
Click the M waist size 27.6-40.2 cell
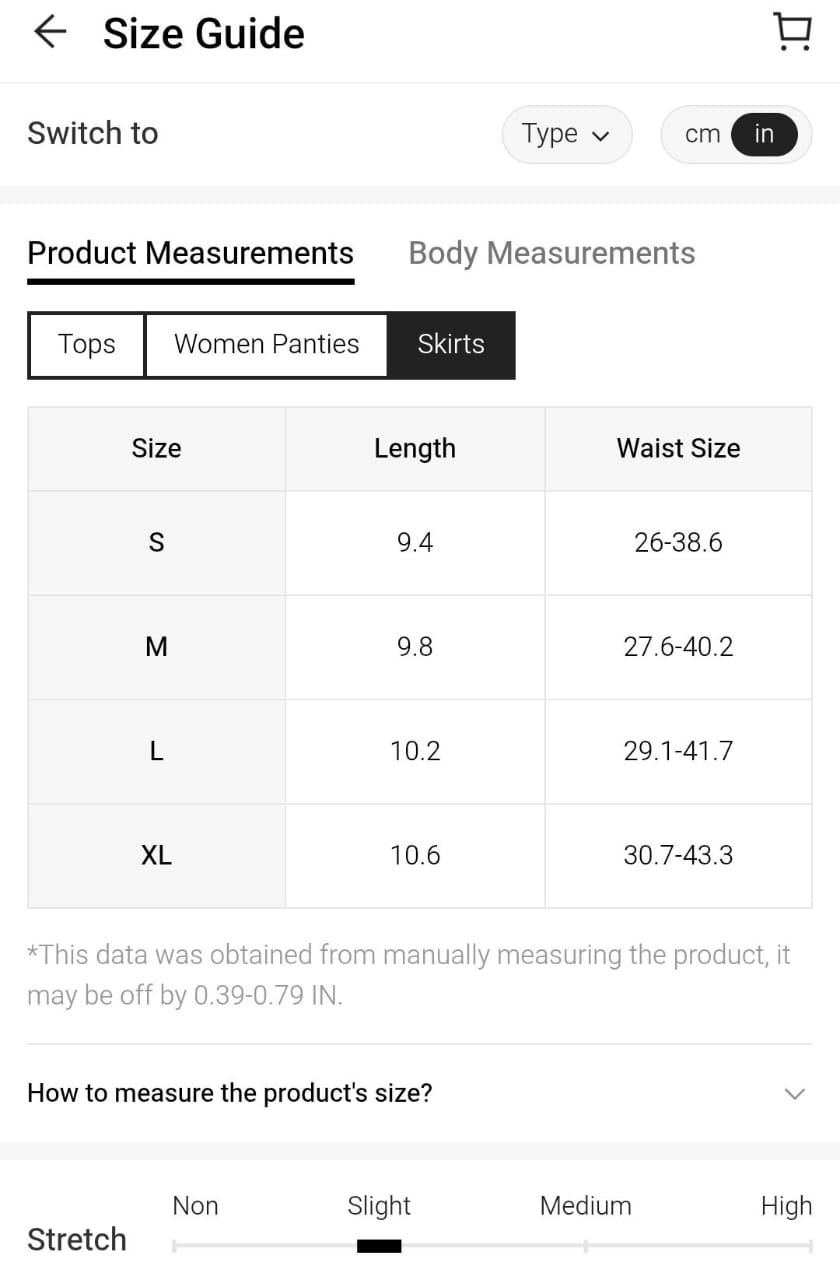[x=678, y=647]
